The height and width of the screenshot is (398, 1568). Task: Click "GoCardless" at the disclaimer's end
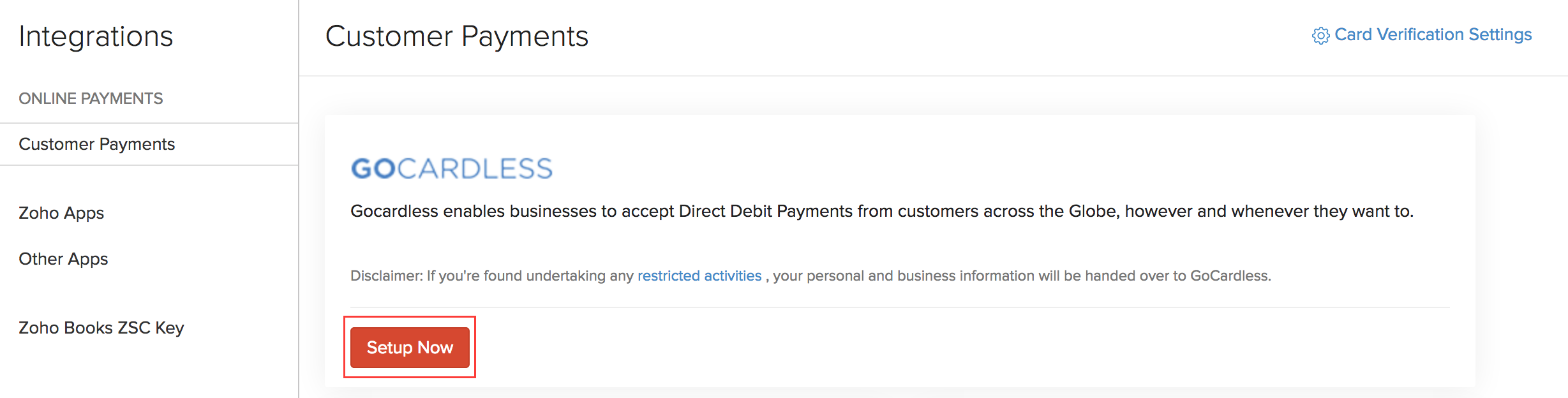[x=1230, y=276]
